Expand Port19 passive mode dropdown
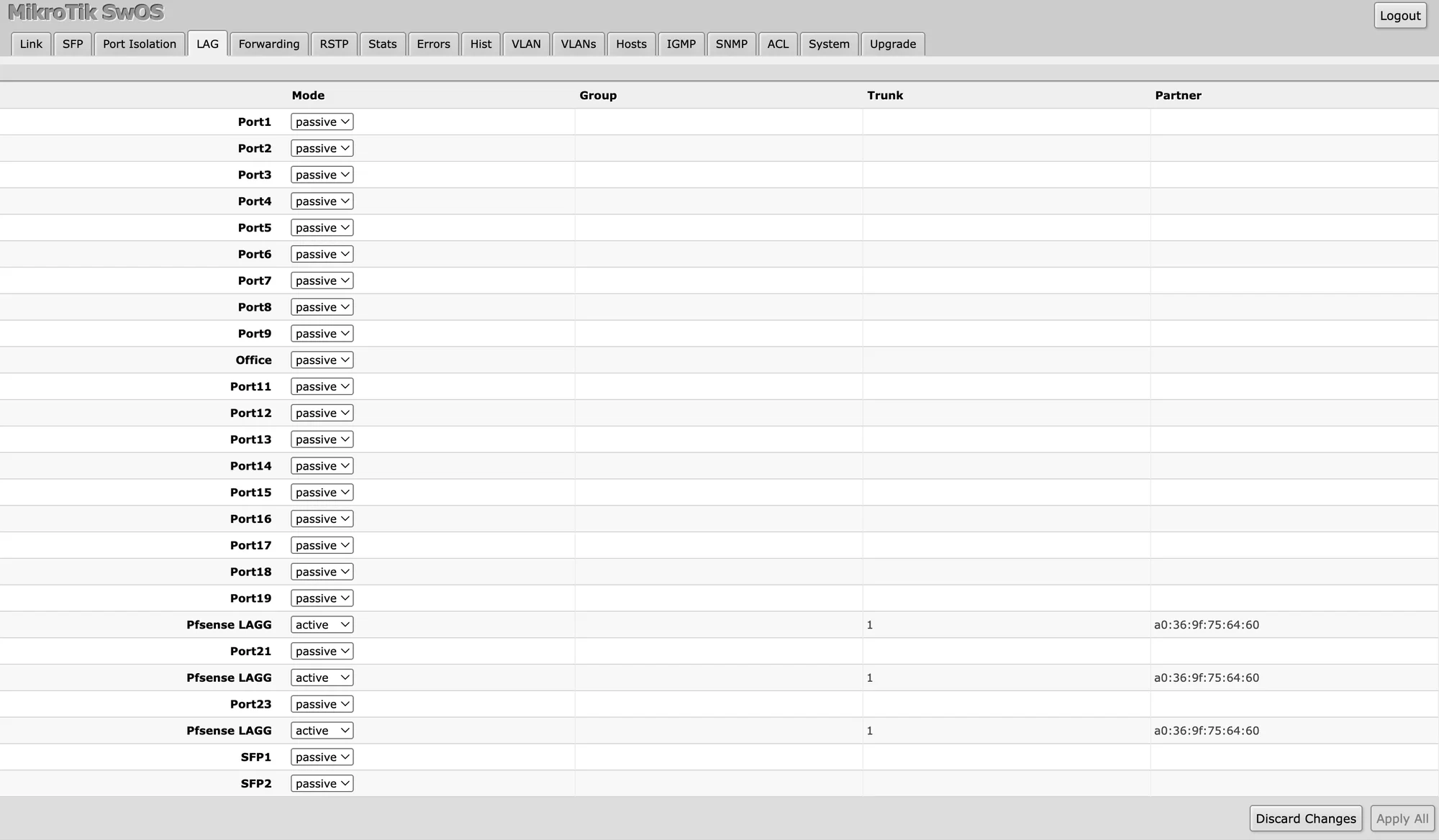 click(x=321, y=598)
